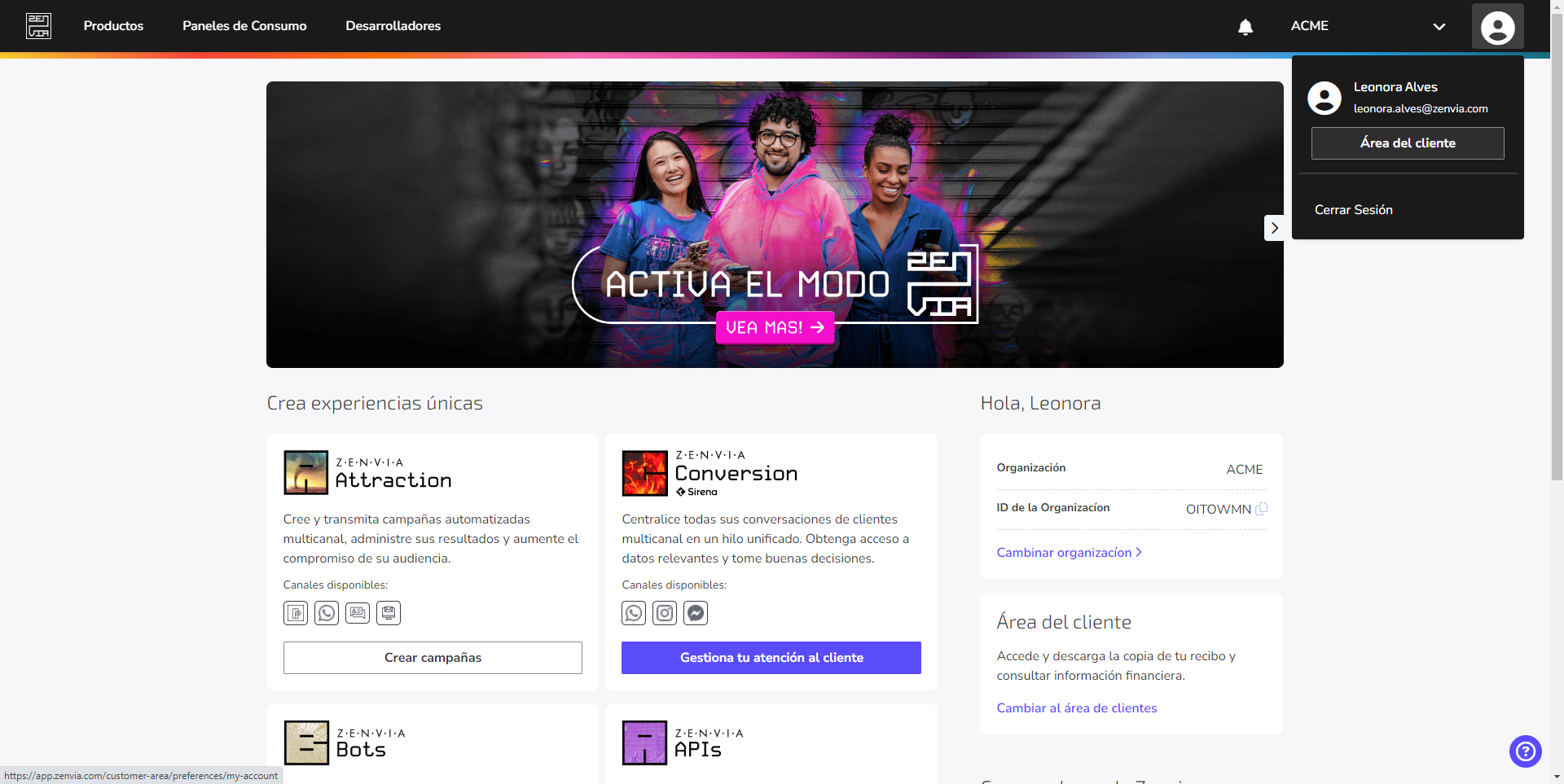
Task: Click the SMS channel icon under Attraction
Action: [296, 613]
